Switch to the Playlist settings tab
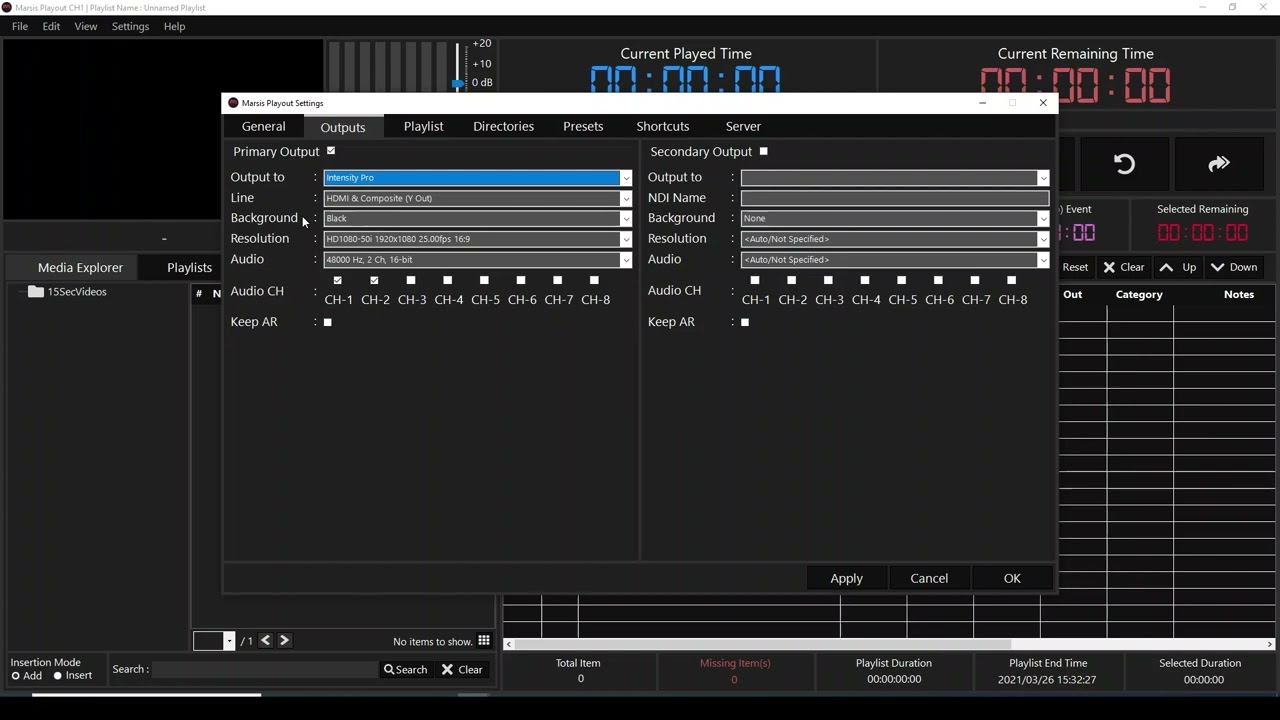Viewport: 1280px width, 720px height. pos(424,127)
